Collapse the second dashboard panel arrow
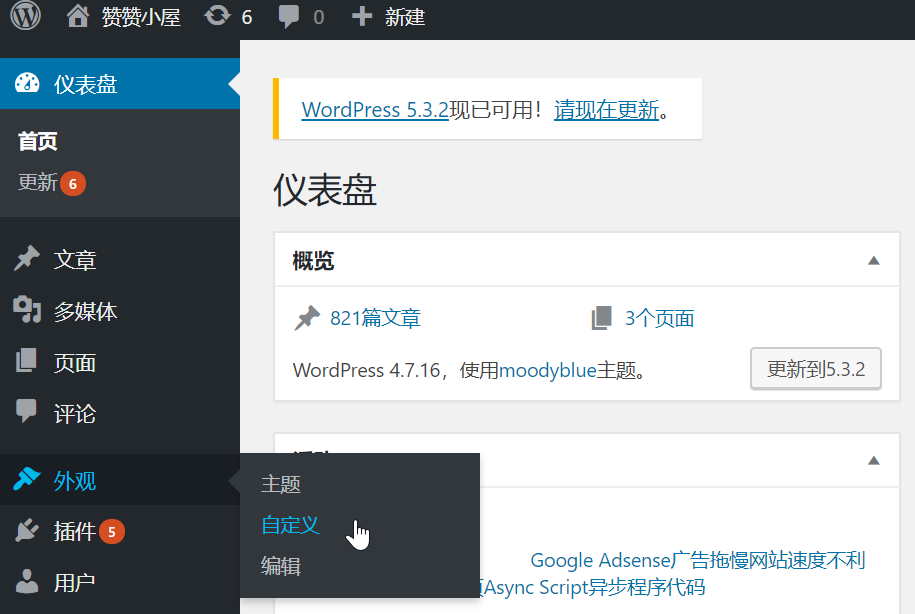Viewport: 915px width, 614px height. tap(874, 460)
